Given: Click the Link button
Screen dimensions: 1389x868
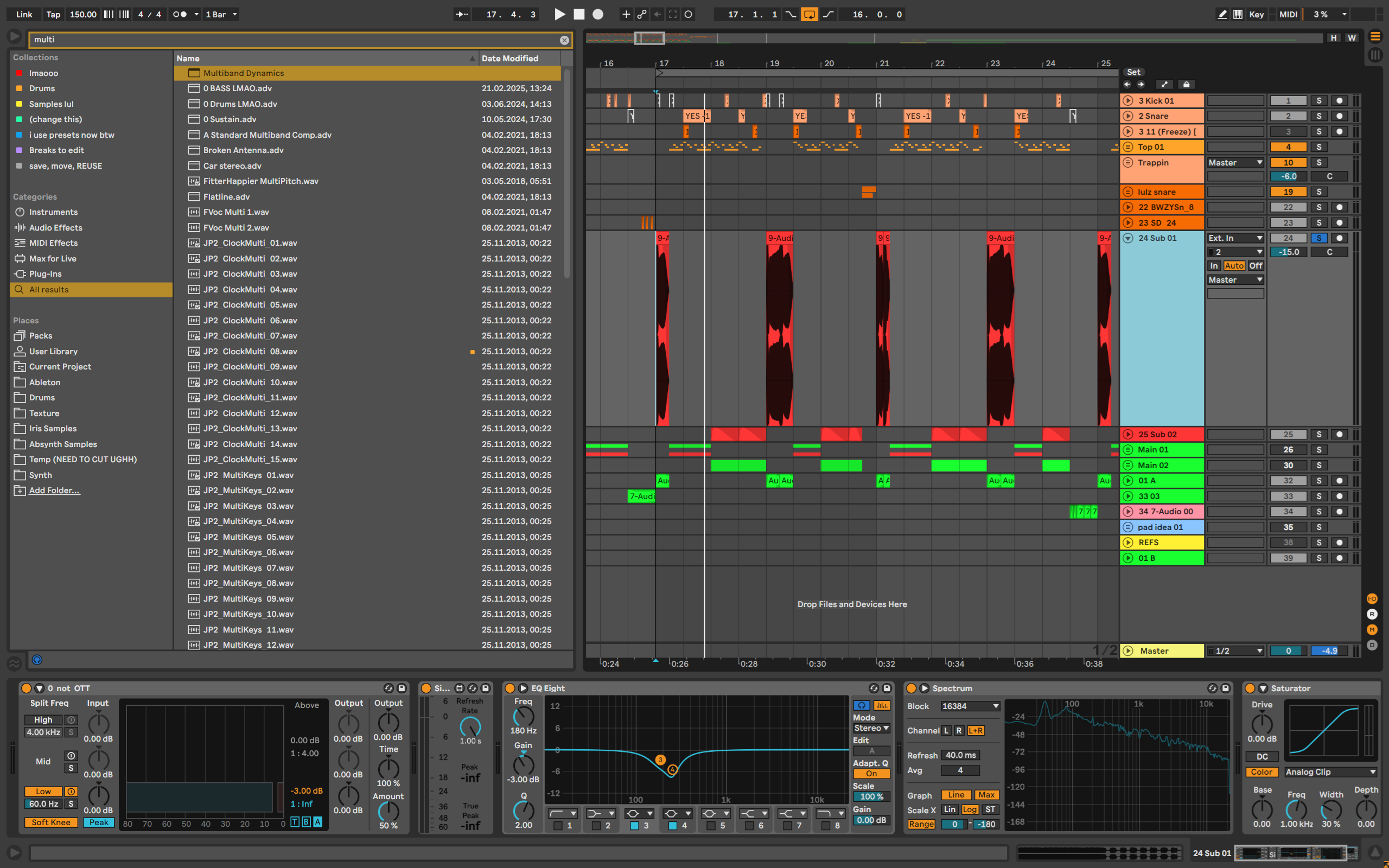Looking at the screenshot, I should (x=24, y=14).
